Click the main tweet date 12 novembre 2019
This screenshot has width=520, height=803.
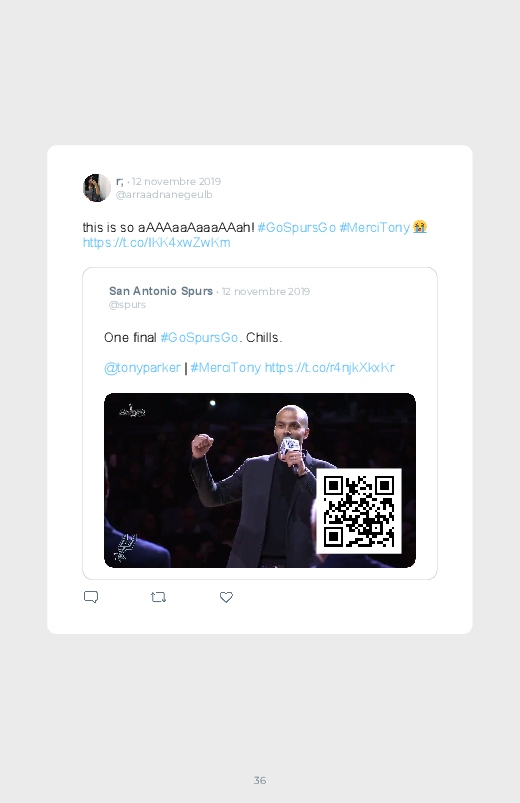[176, 181]
